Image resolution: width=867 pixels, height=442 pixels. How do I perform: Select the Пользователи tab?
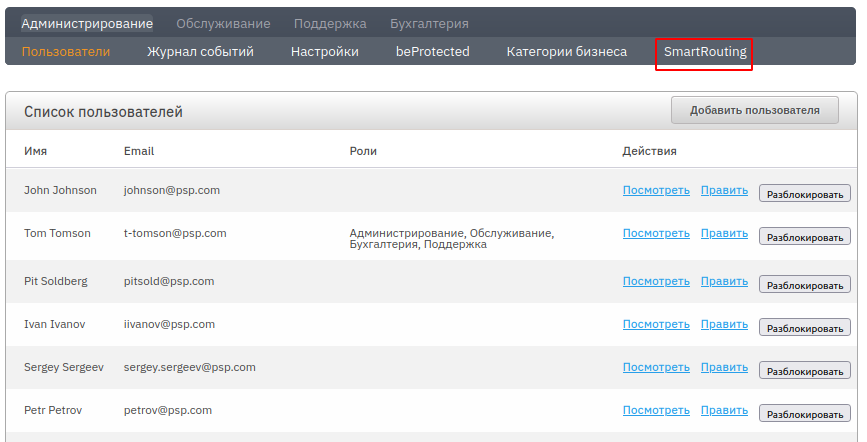coord(66,52)
